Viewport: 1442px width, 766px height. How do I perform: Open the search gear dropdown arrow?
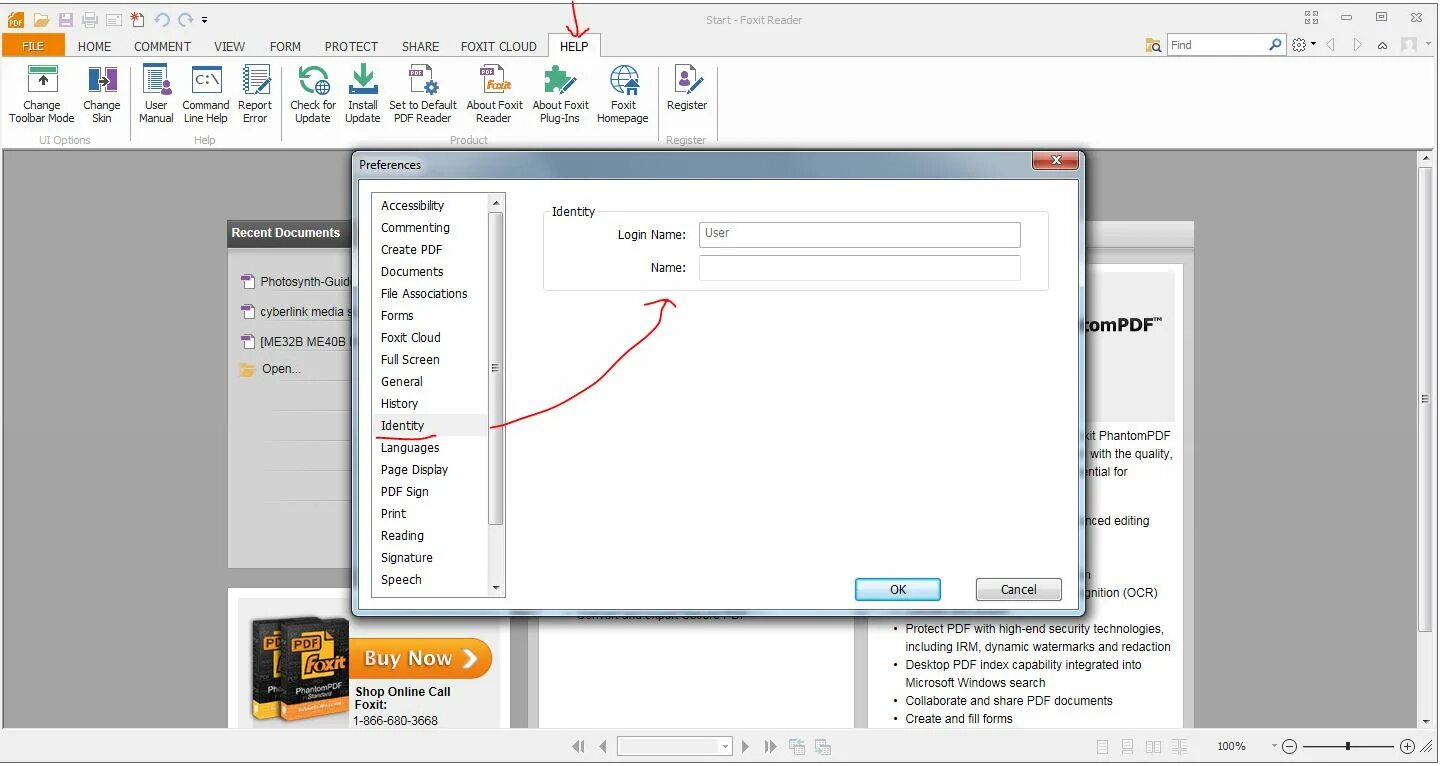[x=1313, y=45]
